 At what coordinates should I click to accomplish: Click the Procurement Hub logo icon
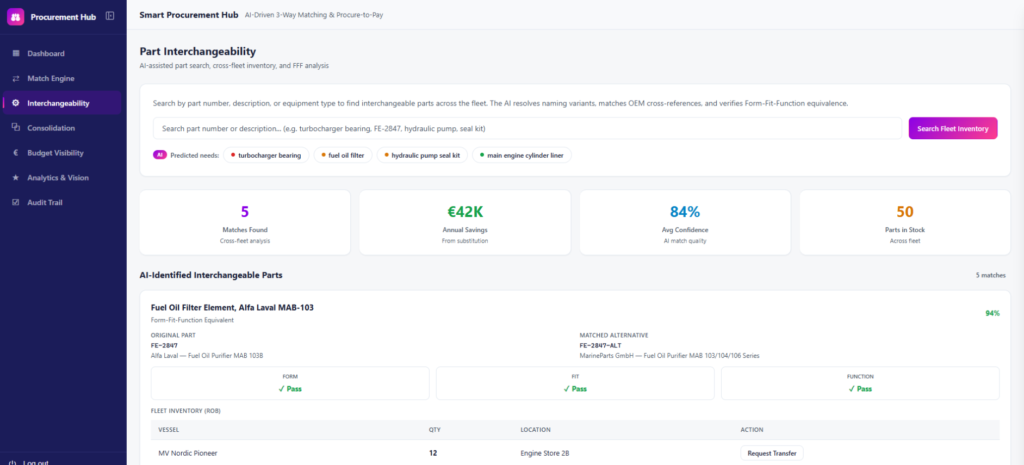coord(16,17)
